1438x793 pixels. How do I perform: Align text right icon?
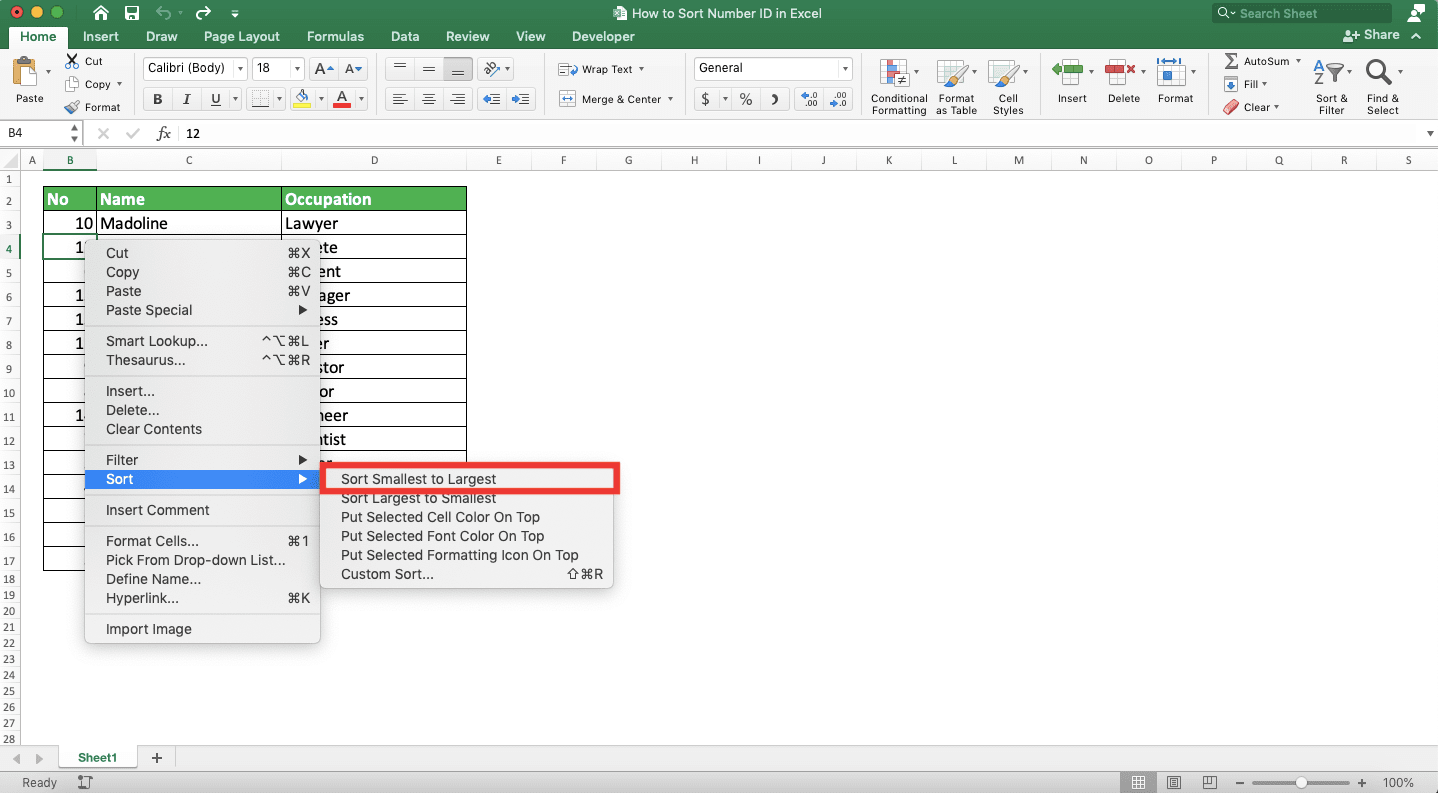[x=458, y=99]
